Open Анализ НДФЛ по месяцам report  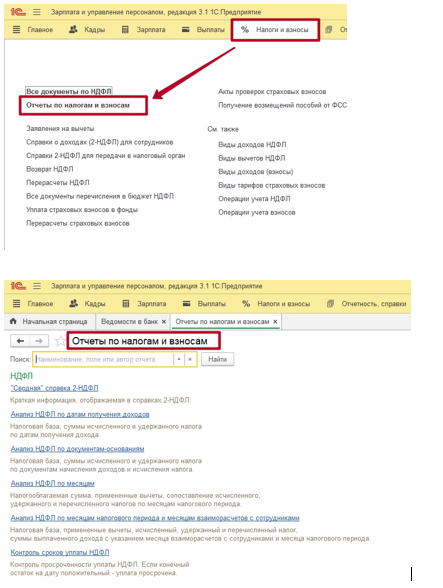pos(53,483)
